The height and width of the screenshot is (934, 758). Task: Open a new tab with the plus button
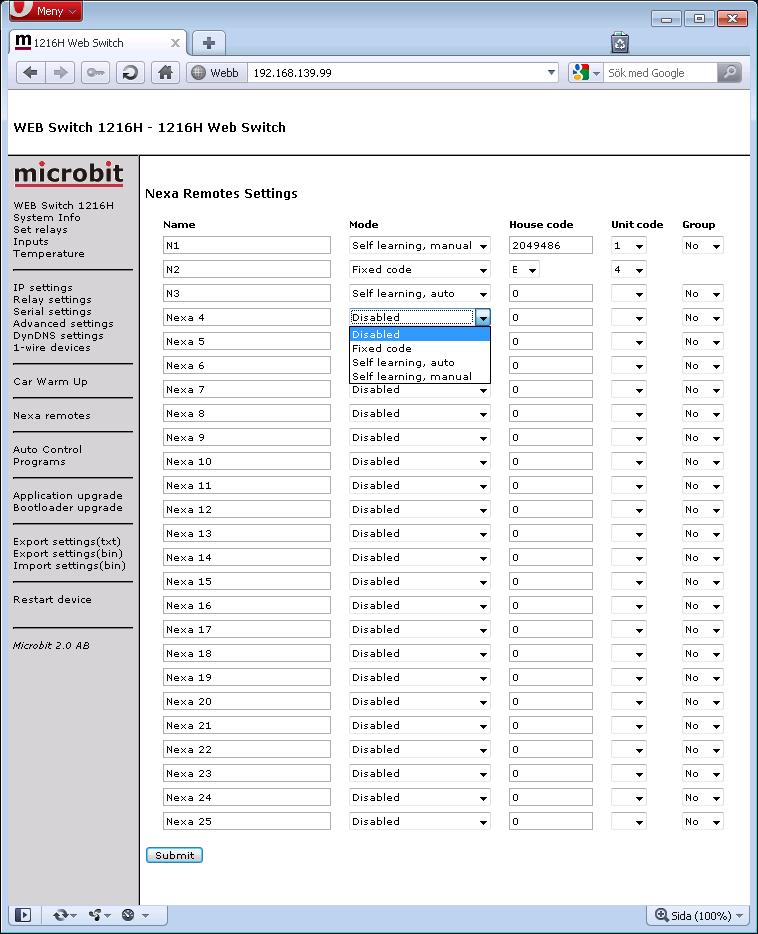(209, 43)
